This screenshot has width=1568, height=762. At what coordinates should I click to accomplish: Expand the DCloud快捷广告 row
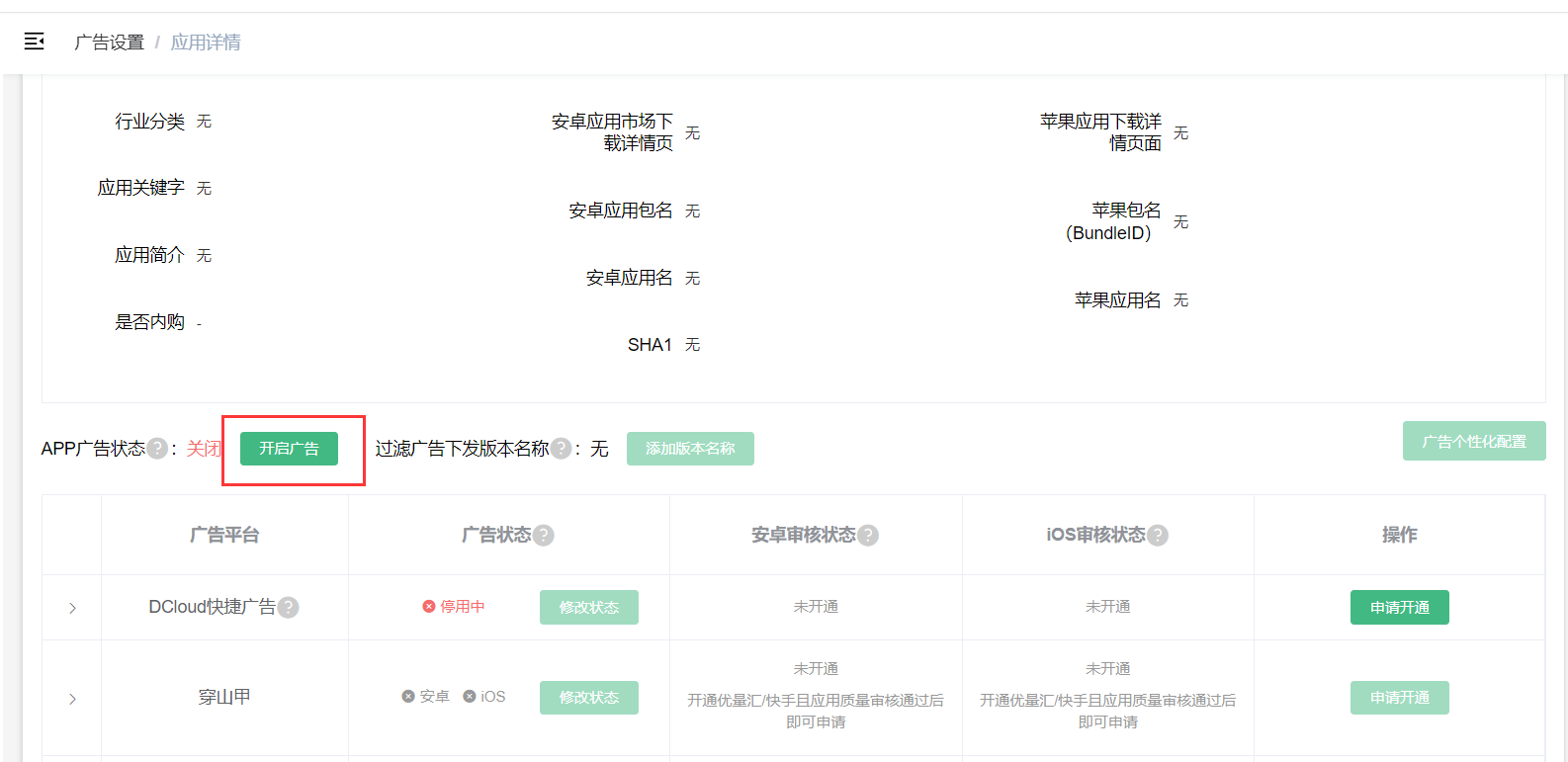[x=72, y=608]
